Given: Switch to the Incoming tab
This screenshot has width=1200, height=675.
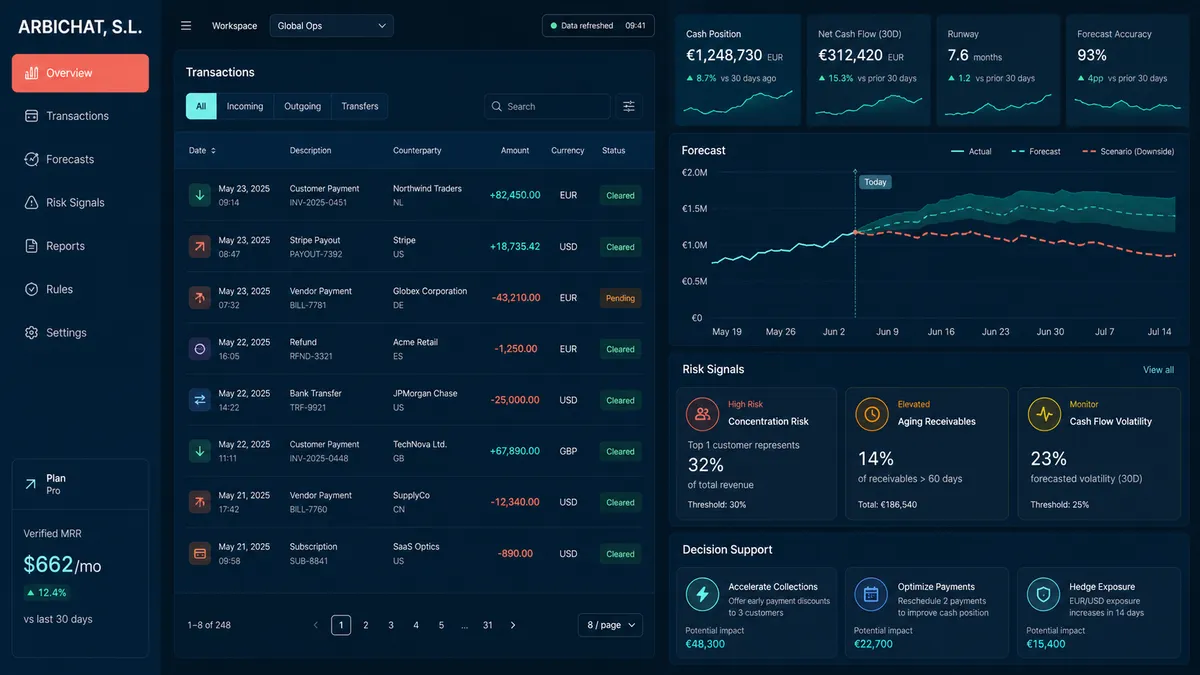Looking at the screenshot, I should 245,106.
